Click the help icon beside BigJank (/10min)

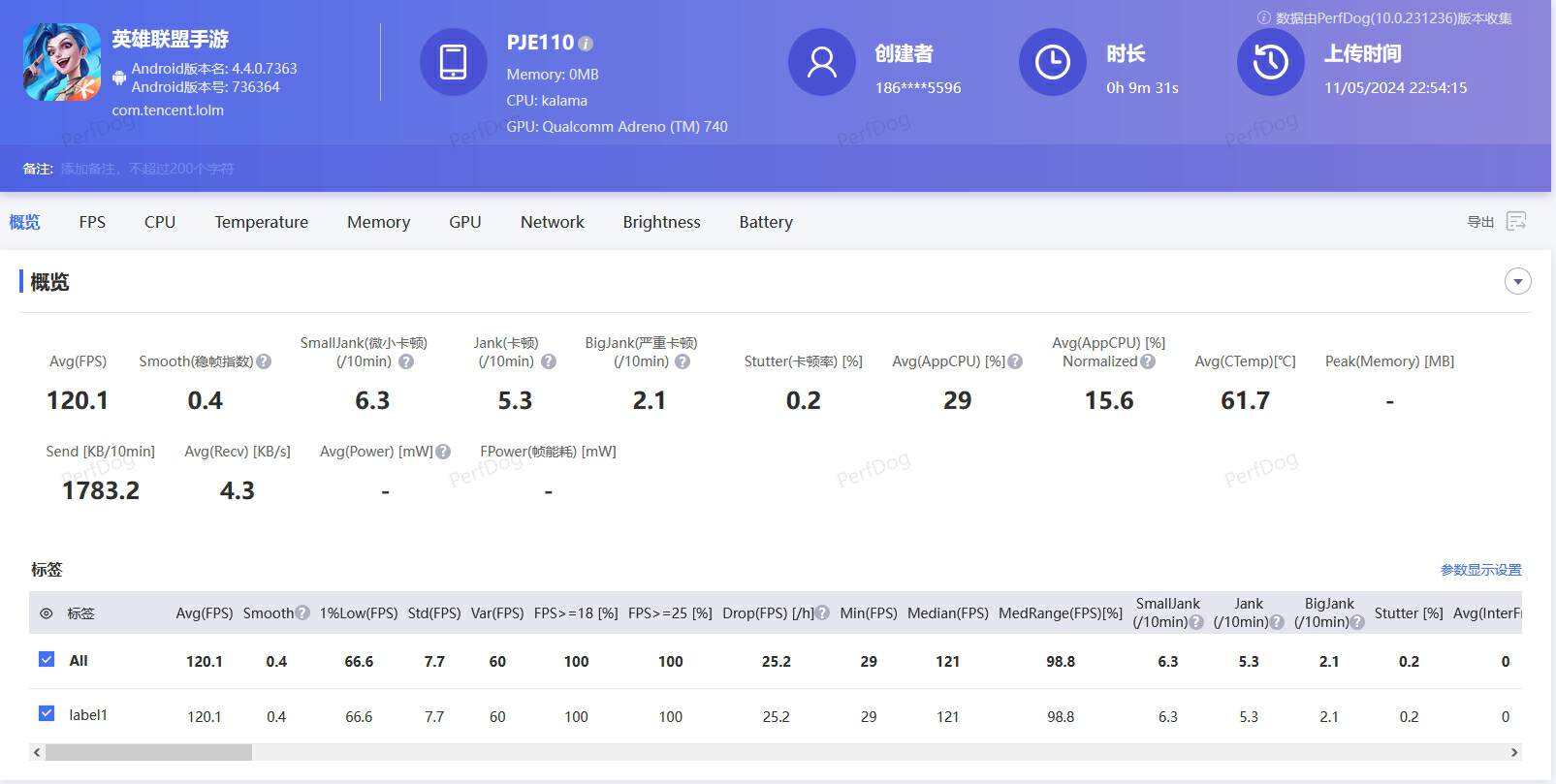click(x=683, y=361)
